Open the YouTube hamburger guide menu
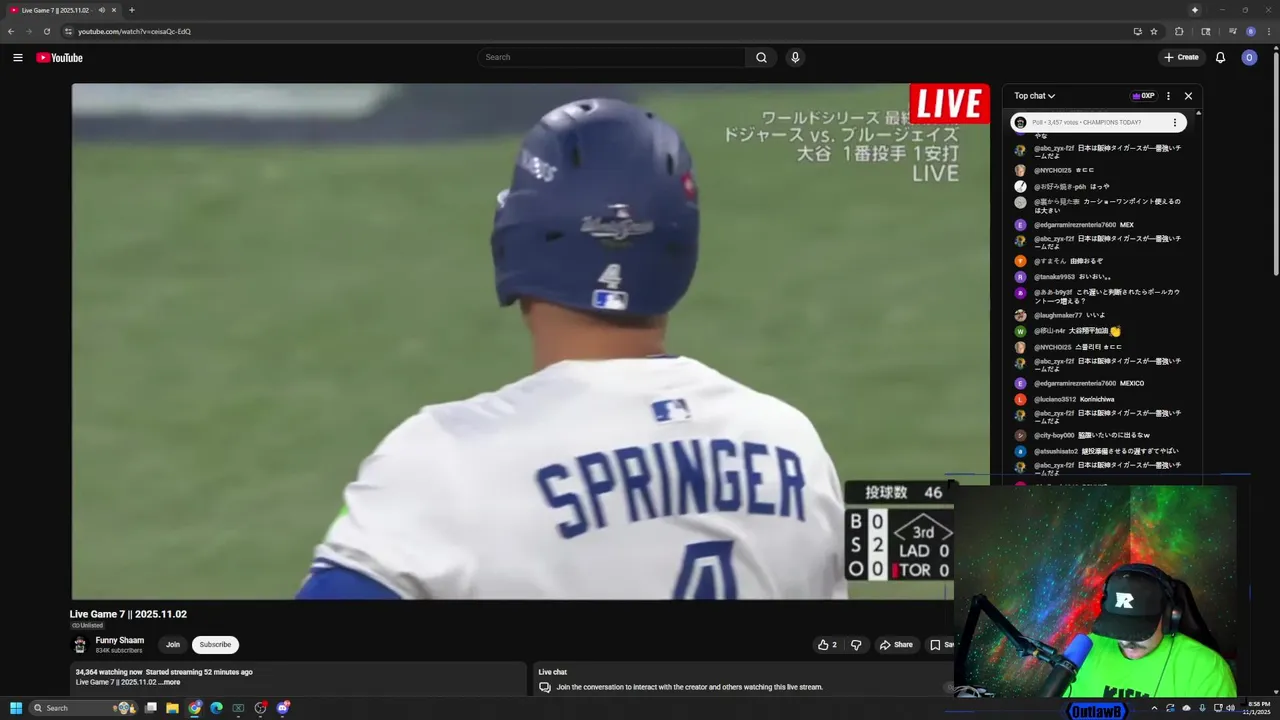The image size is (1280, 720). coord(17,57)
